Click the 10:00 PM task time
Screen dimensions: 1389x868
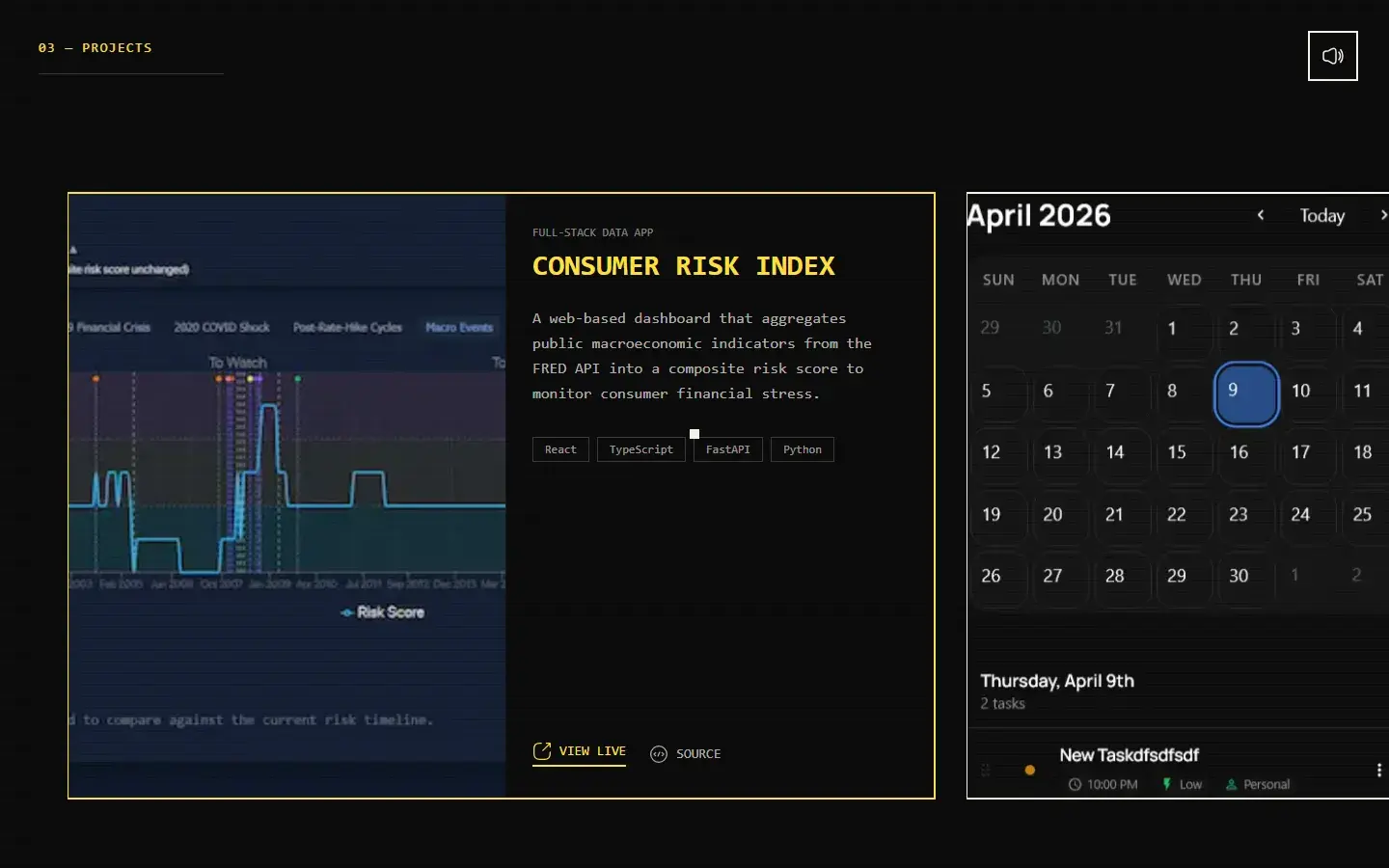click(x=1112, y=785)
